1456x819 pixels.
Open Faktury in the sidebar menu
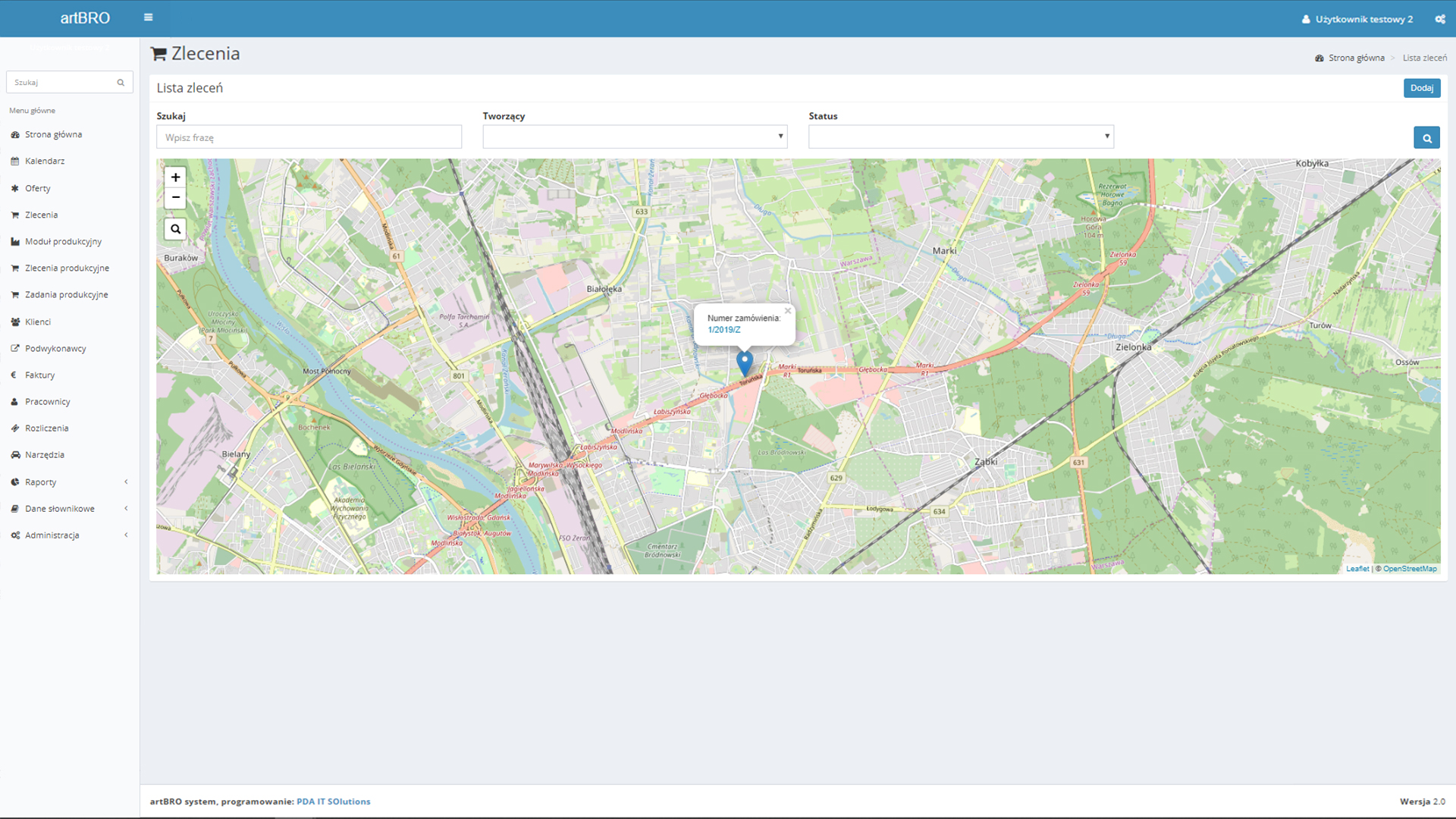pos(39,375)
